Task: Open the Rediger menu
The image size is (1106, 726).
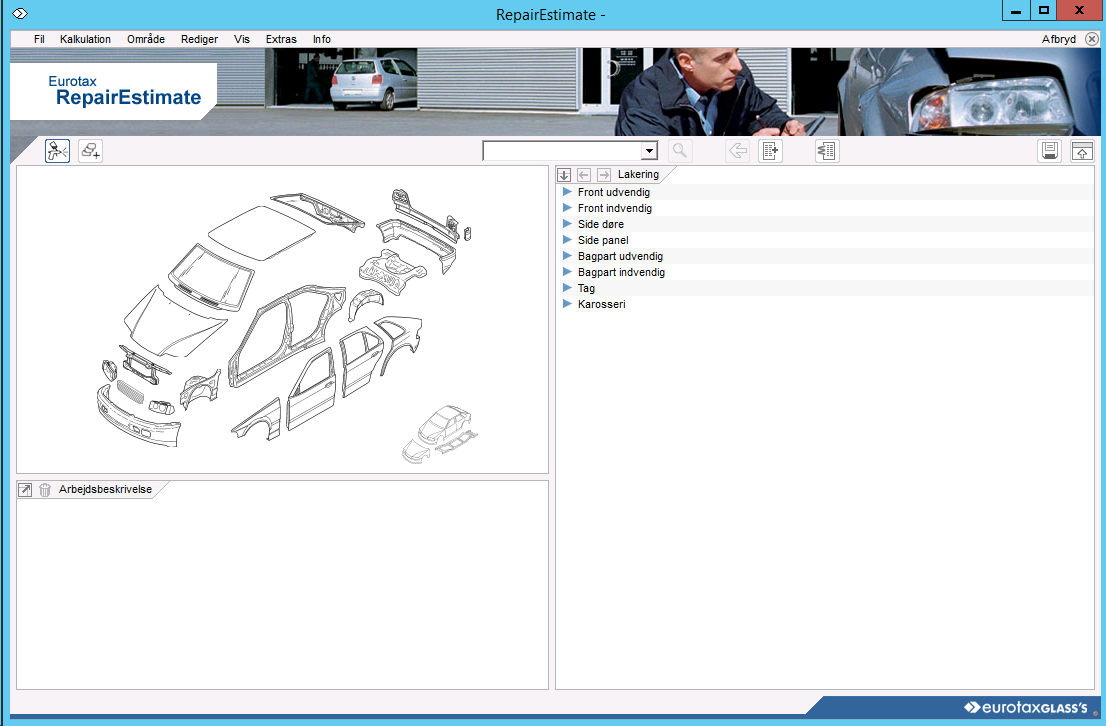Action: point(200,40)
